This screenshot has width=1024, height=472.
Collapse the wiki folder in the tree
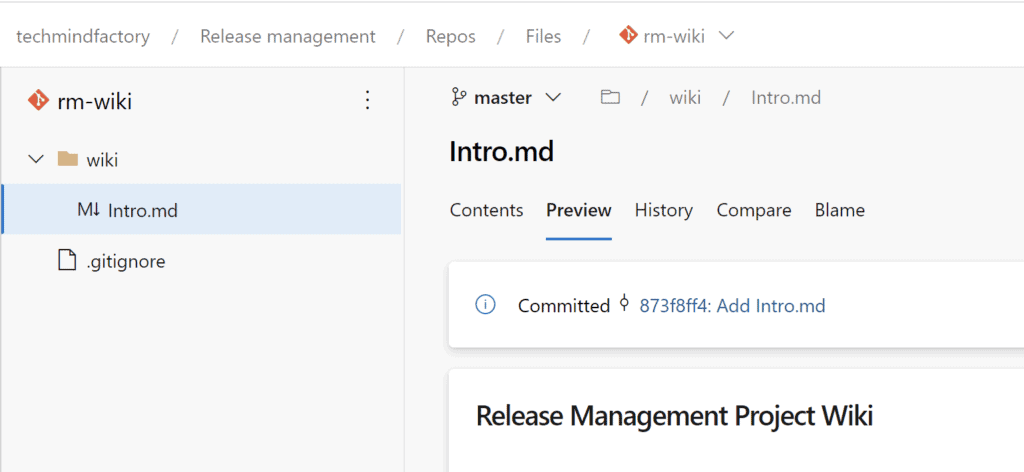point(37,159)
